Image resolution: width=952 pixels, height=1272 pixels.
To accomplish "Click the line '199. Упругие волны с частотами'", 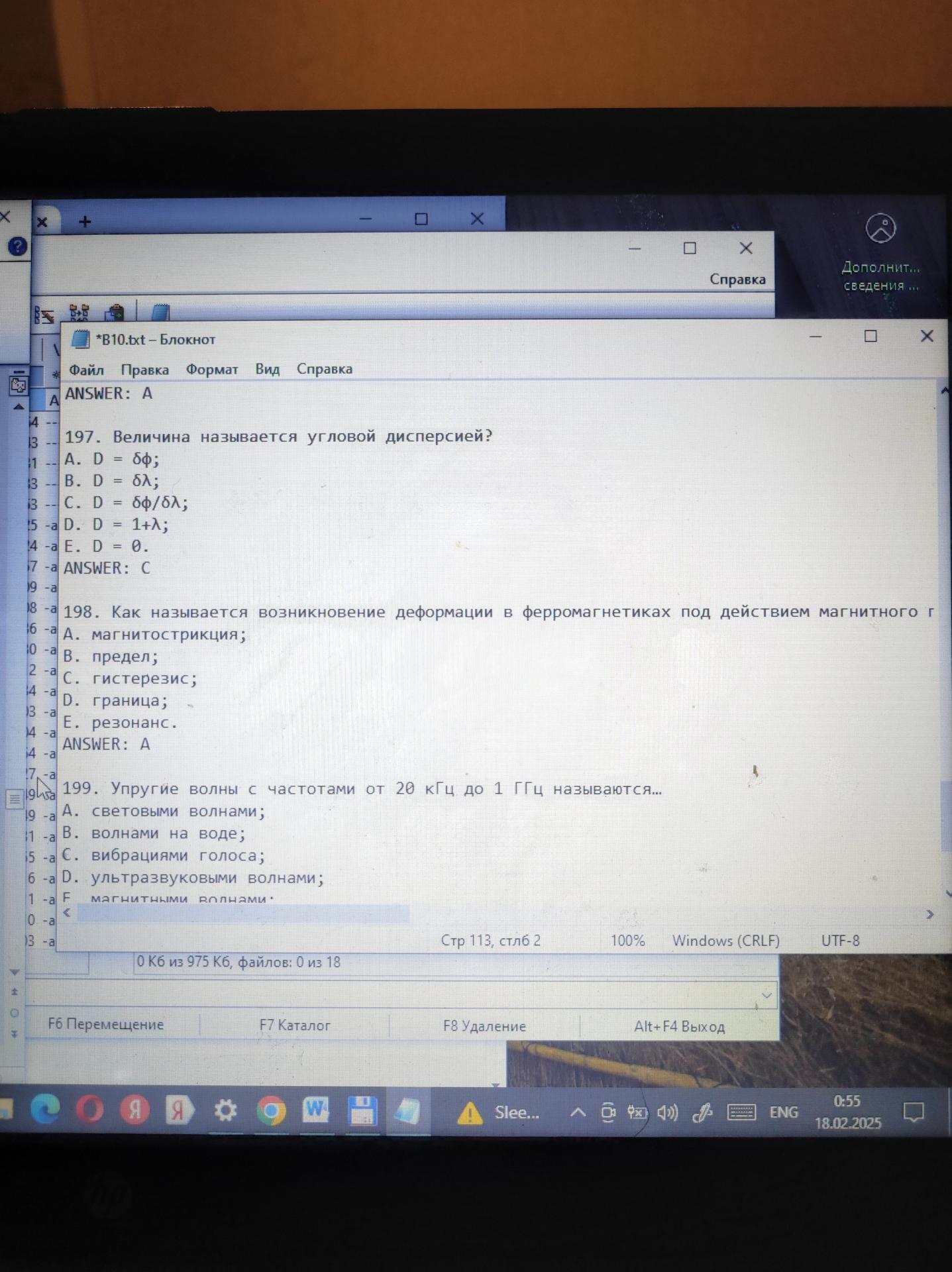I will pos(362,789).
